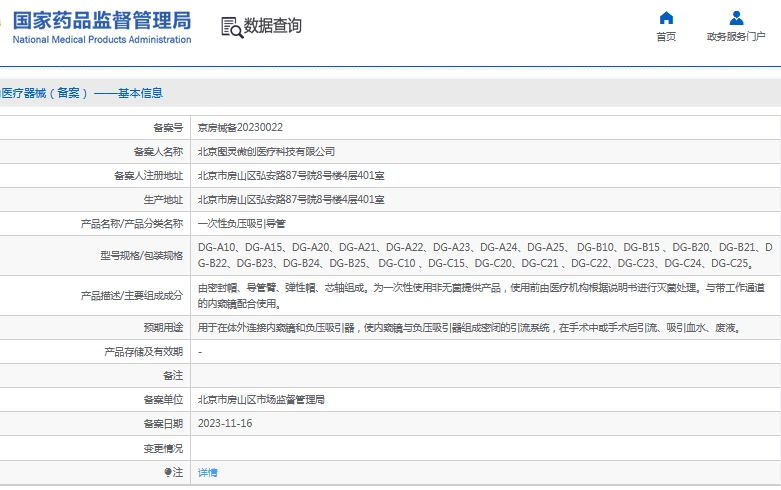The height and width of the screenshot is (490, 781).
Task: Click the 备案人名称 field label
Action: tap(158, 152)
